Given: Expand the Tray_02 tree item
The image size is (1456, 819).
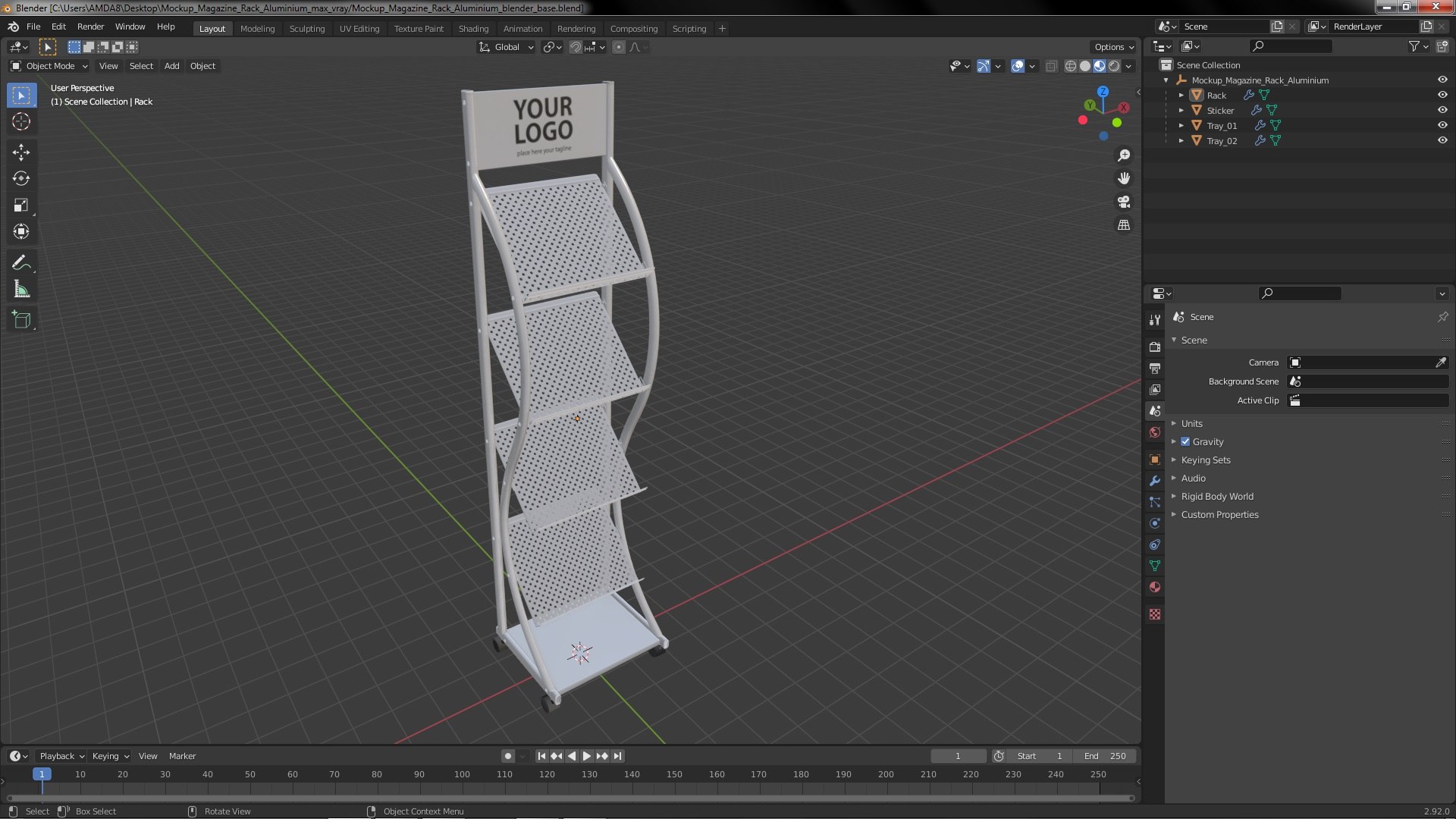Looking at the screenshot, I should (1181, 140).
